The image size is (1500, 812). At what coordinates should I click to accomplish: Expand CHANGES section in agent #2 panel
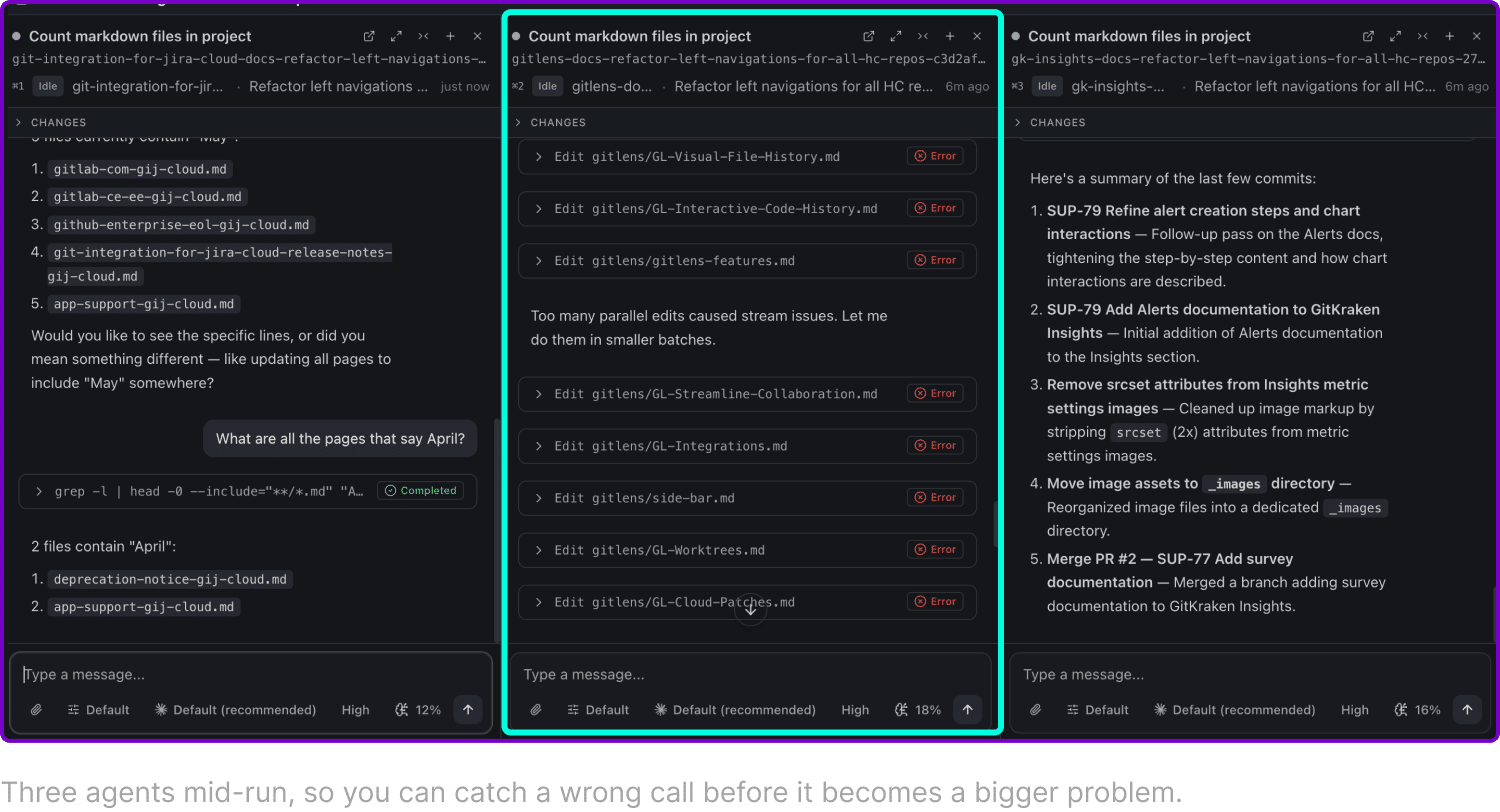point(550,122)
